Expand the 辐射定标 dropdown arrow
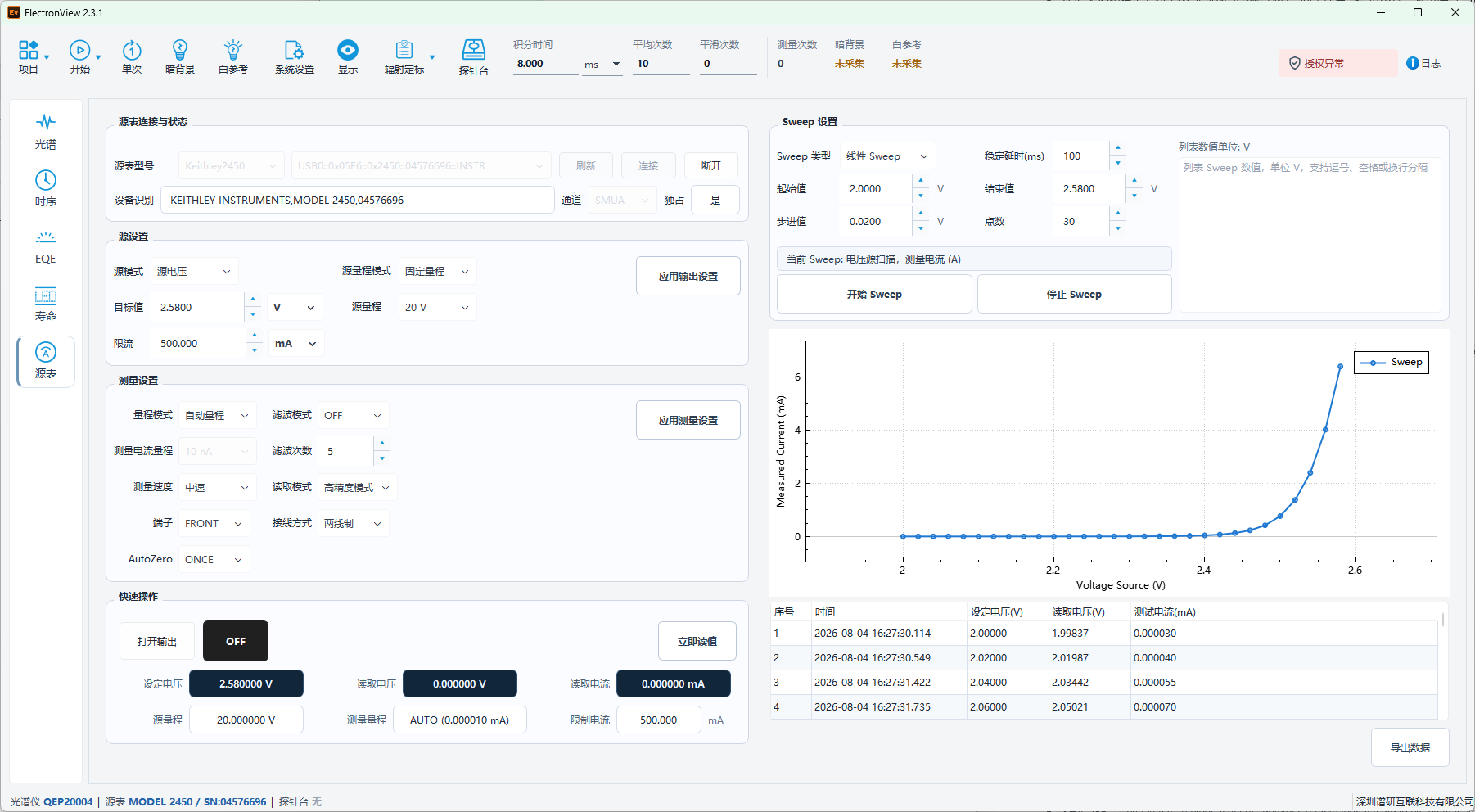The width and height of the screenshot is (1475, 812). (x=432, y=57)
